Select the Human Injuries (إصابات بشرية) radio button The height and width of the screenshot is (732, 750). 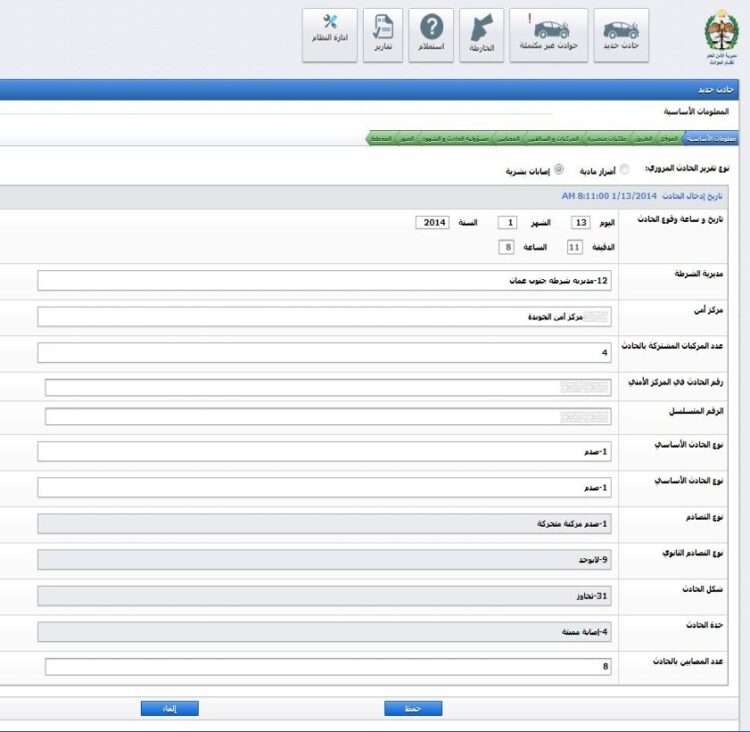coord(559,170)
